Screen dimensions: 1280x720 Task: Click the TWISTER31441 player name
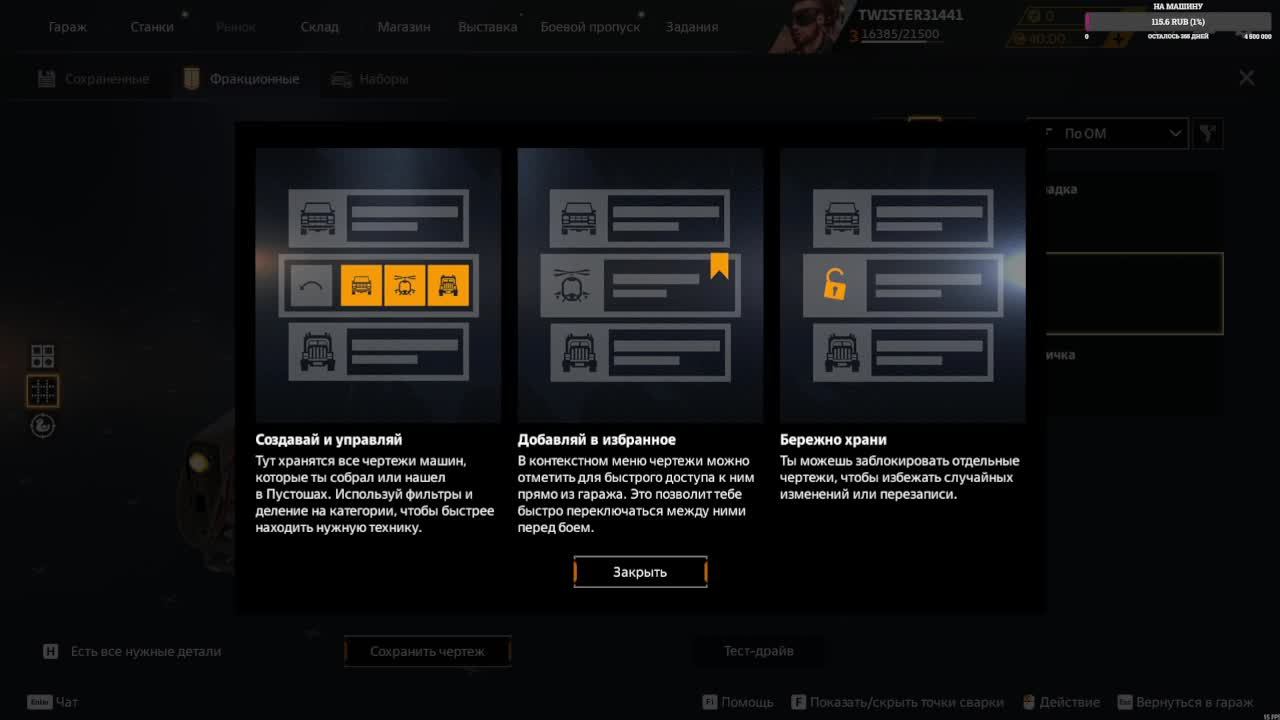pyautogui.click(x=911, y=15)
